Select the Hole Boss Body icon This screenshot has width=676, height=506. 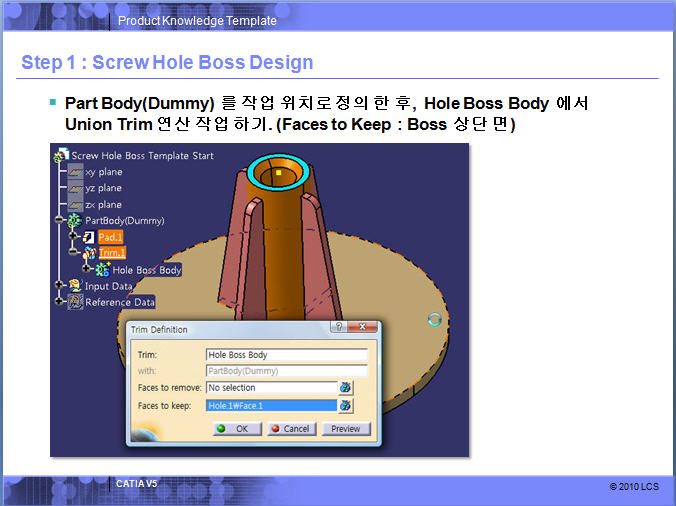101,270
